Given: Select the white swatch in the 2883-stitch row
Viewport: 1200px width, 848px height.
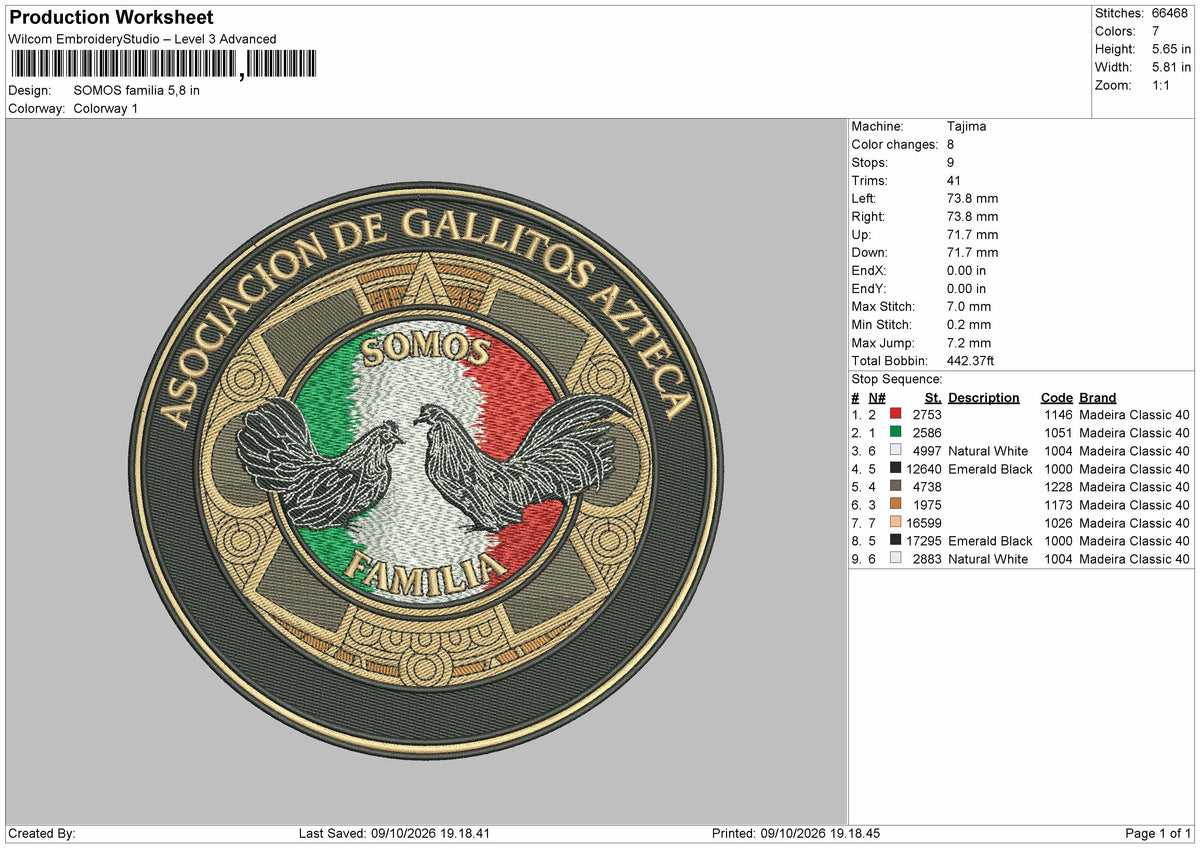Looking at the screenshot, I should point(895,559).
